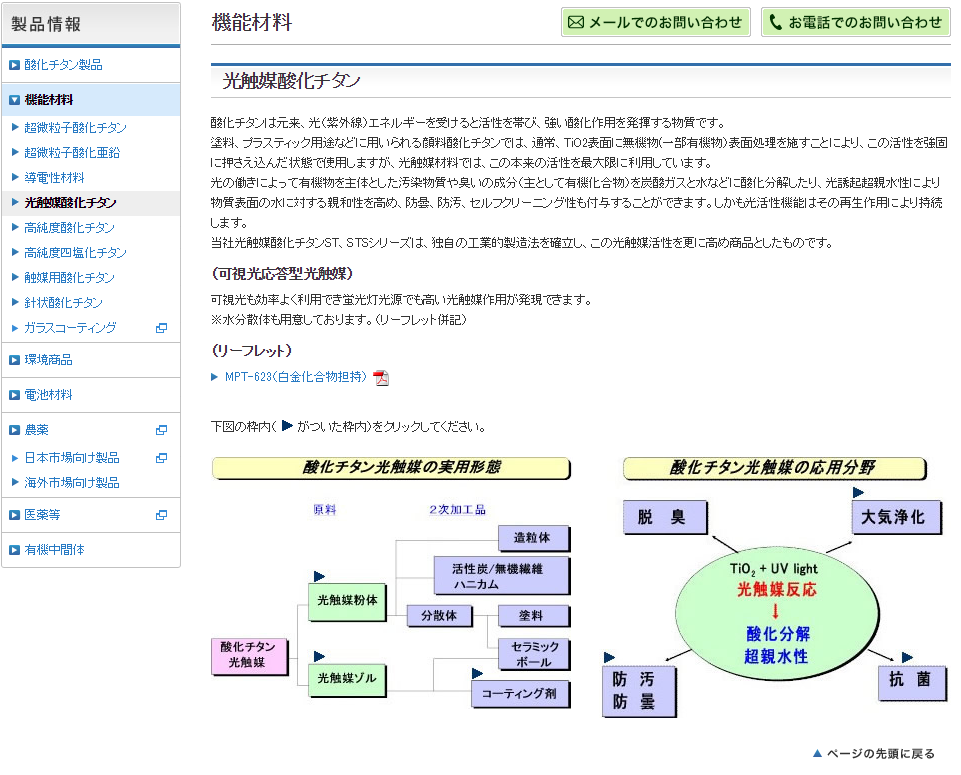This screenshot has height=775, width=961.
Task: Open 医薬等 in the sidebar
Action: 42,515
